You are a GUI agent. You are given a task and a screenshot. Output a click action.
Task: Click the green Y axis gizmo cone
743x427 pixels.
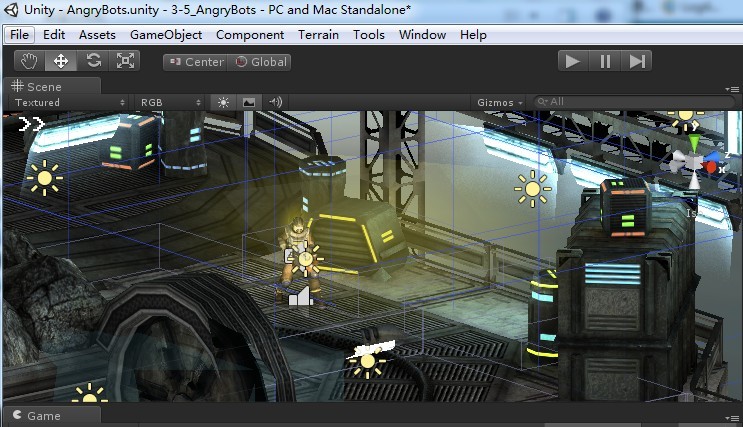[694, 142]
